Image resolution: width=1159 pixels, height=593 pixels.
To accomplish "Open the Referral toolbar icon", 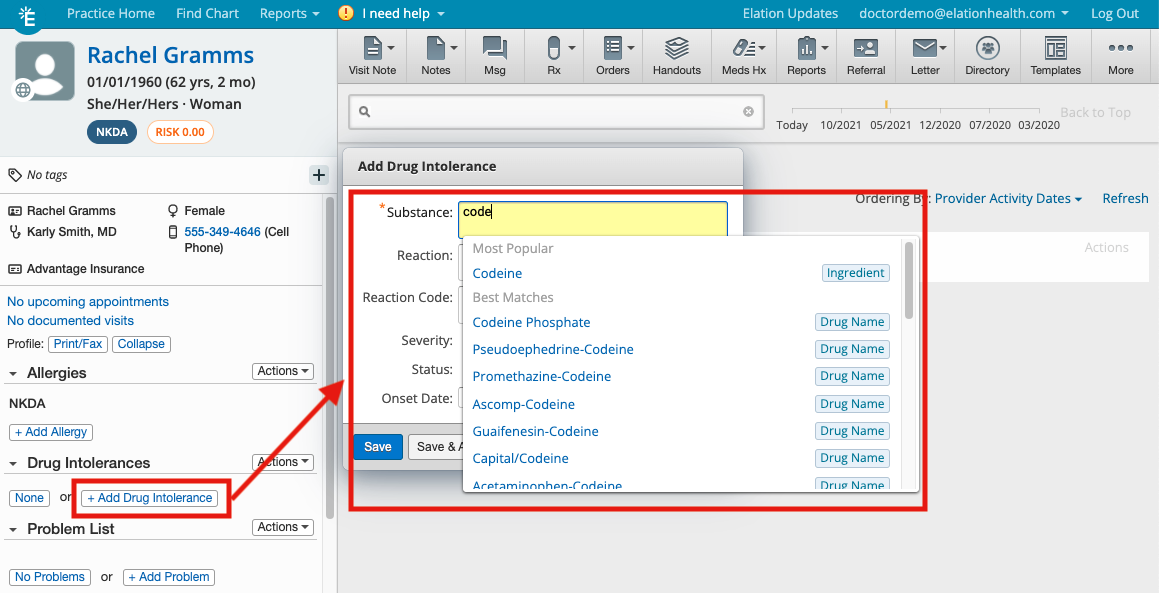I will pyautogui.click(x=865, y=55).
